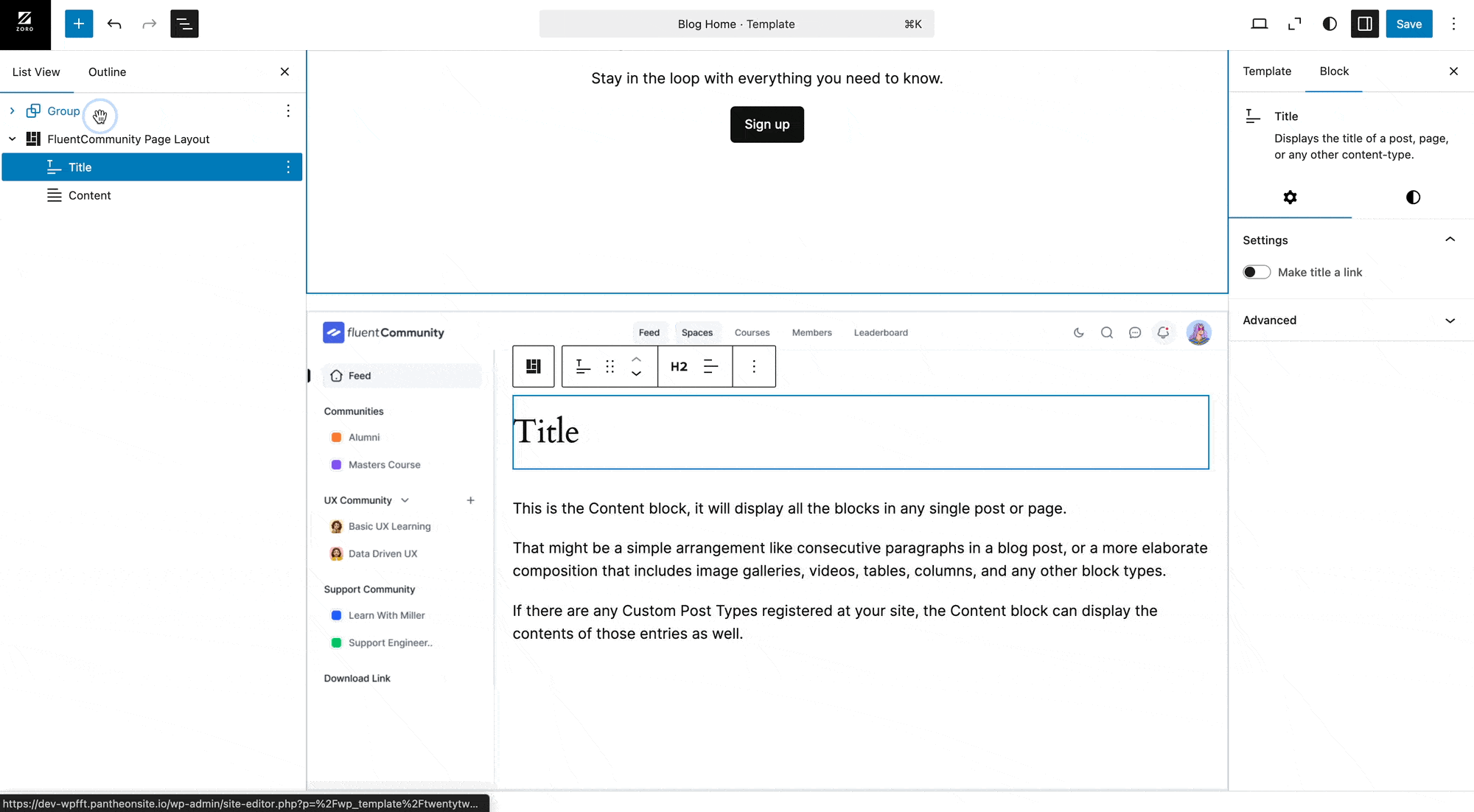Screen dimensions: 1474x812
Task: Redo the last change
Action: [150, 24]
